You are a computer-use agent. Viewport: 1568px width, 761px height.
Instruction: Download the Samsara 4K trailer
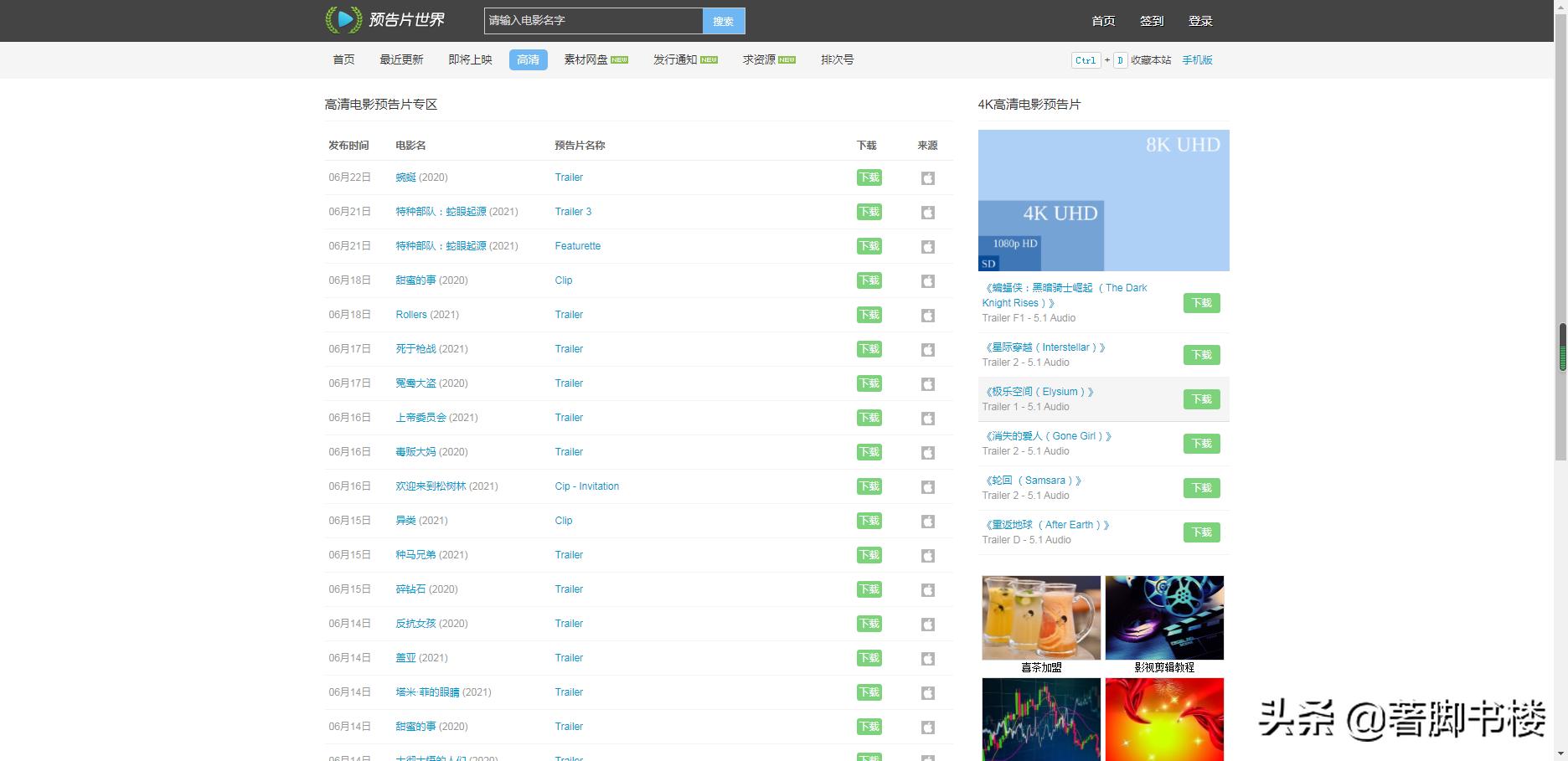(x=1202, y=488)
